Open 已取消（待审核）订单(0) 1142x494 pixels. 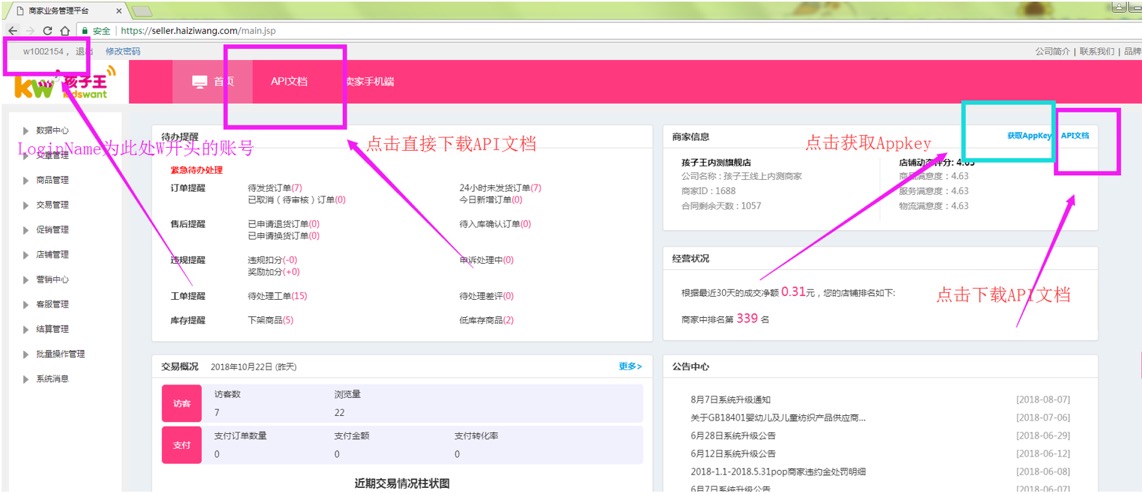pos(296,199)
